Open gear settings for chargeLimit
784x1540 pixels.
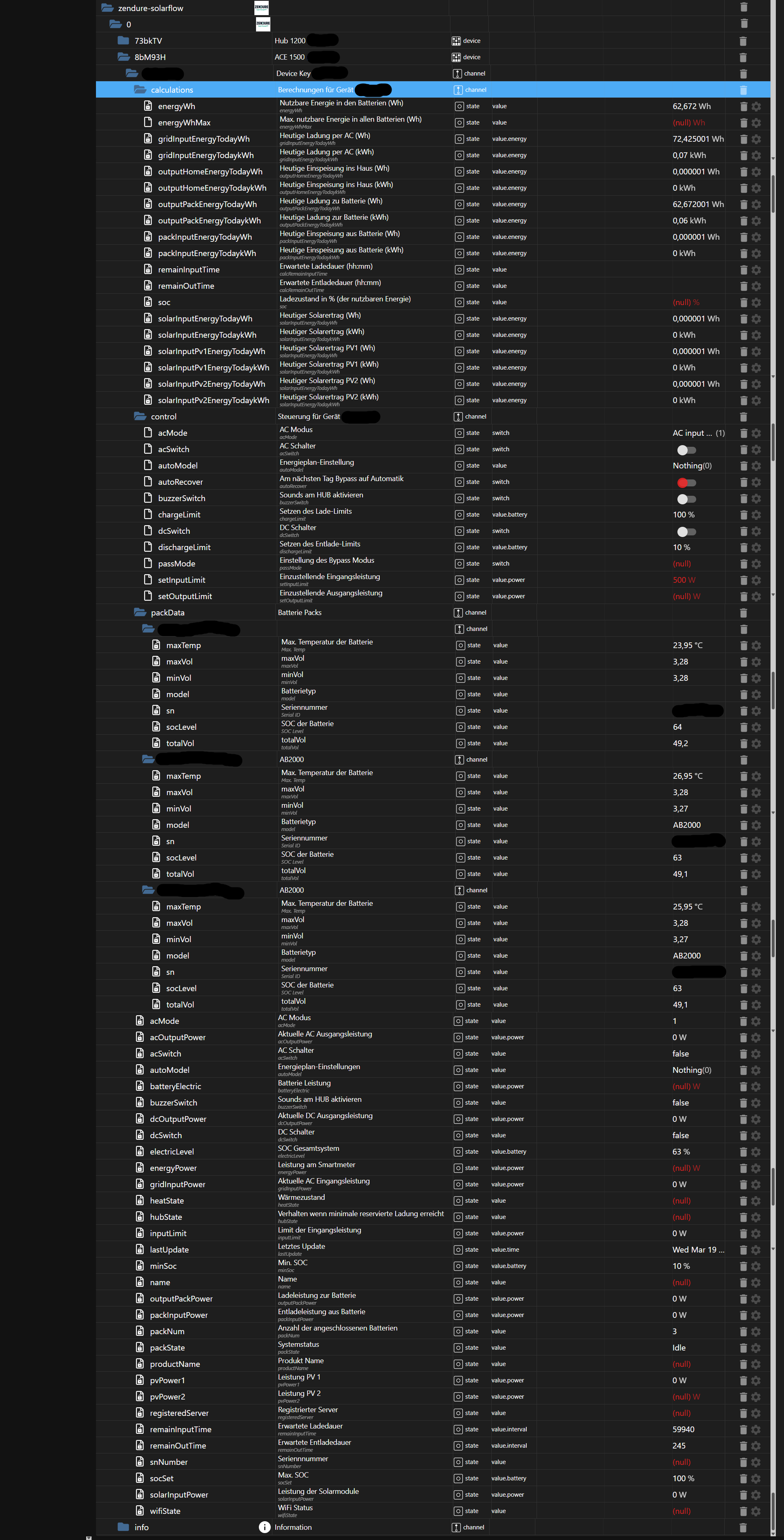756,515
